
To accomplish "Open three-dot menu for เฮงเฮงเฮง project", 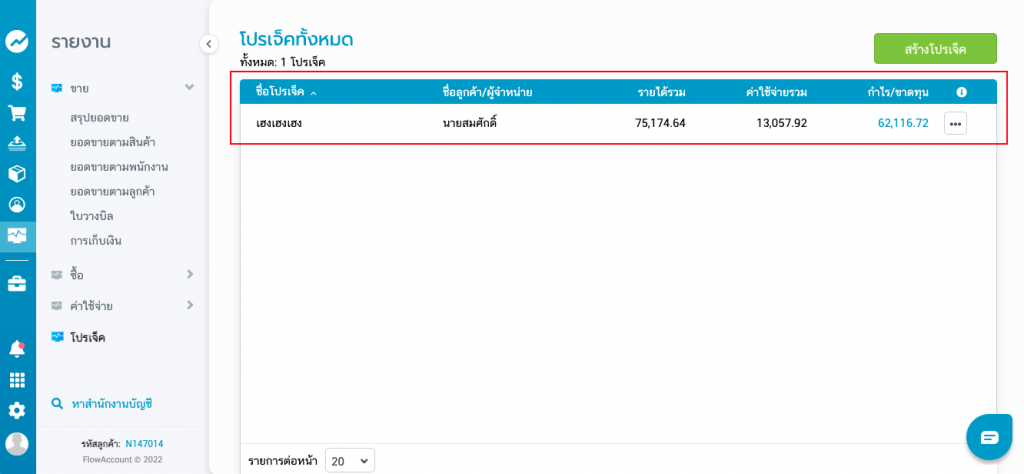I will [x=955, y=123].
